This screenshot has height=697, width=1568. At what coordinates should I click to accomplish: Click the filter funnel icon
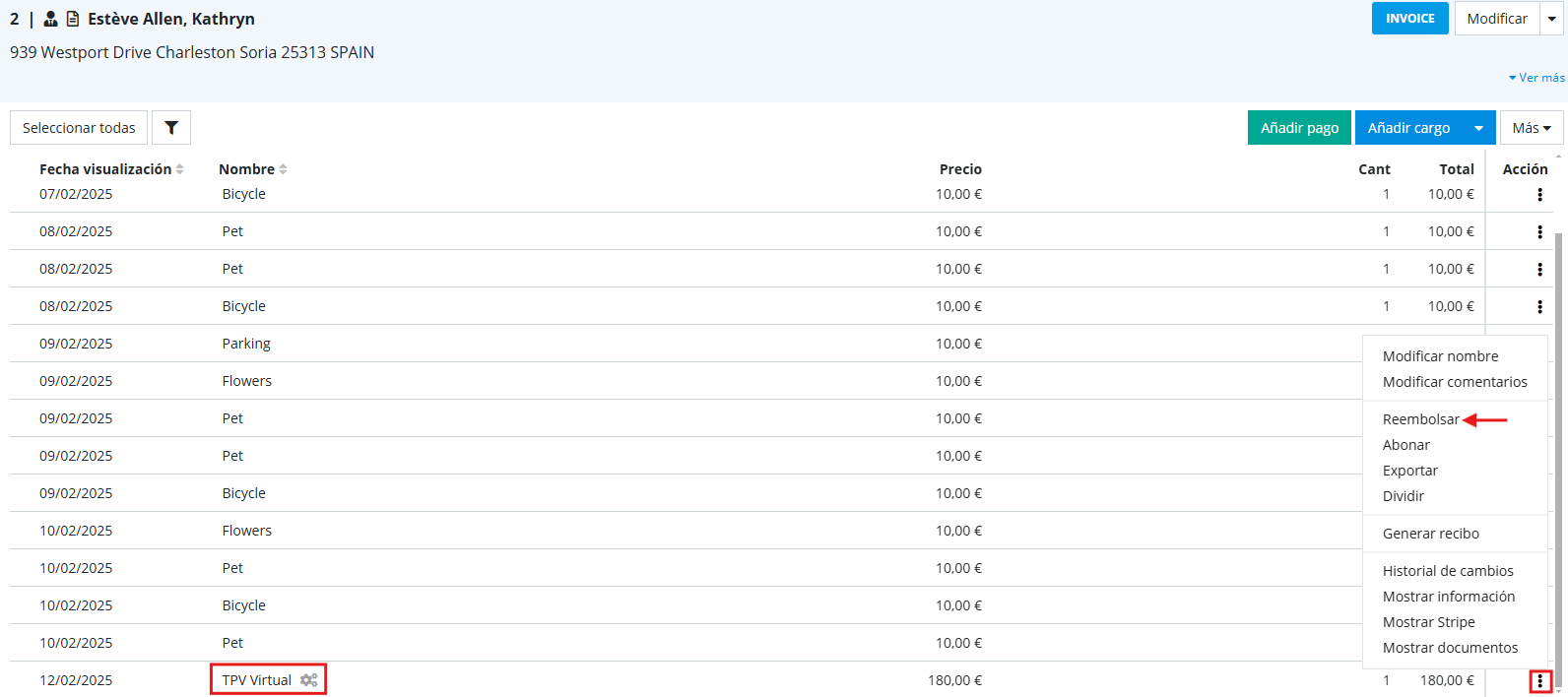pyautogui.click(x=170, y=128)
